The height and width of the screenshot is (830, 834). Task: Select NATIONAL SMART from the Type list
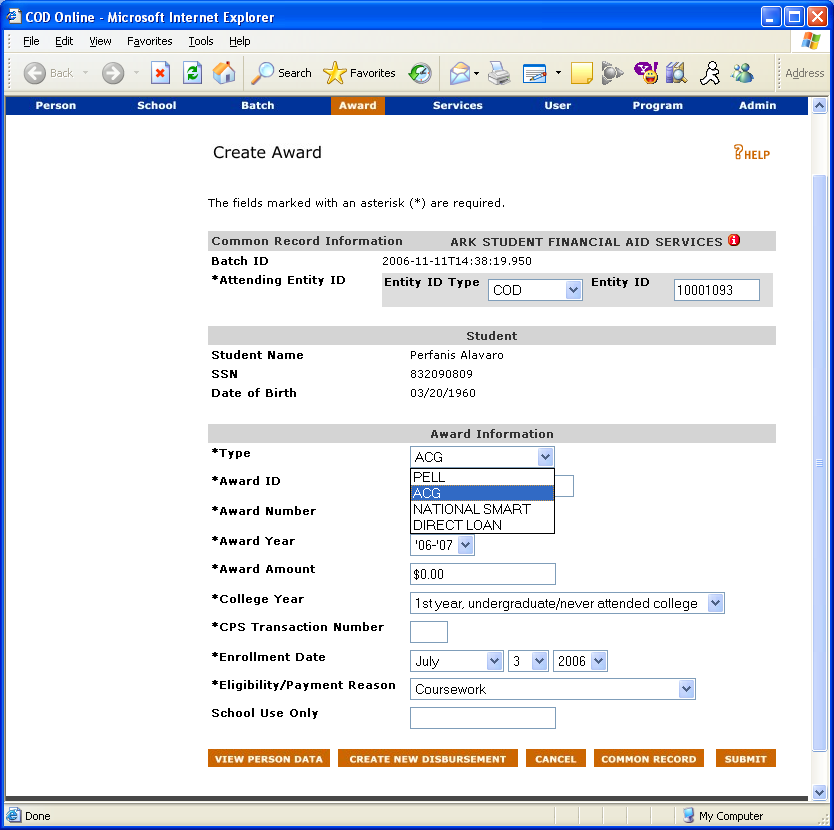pos(482,509)
